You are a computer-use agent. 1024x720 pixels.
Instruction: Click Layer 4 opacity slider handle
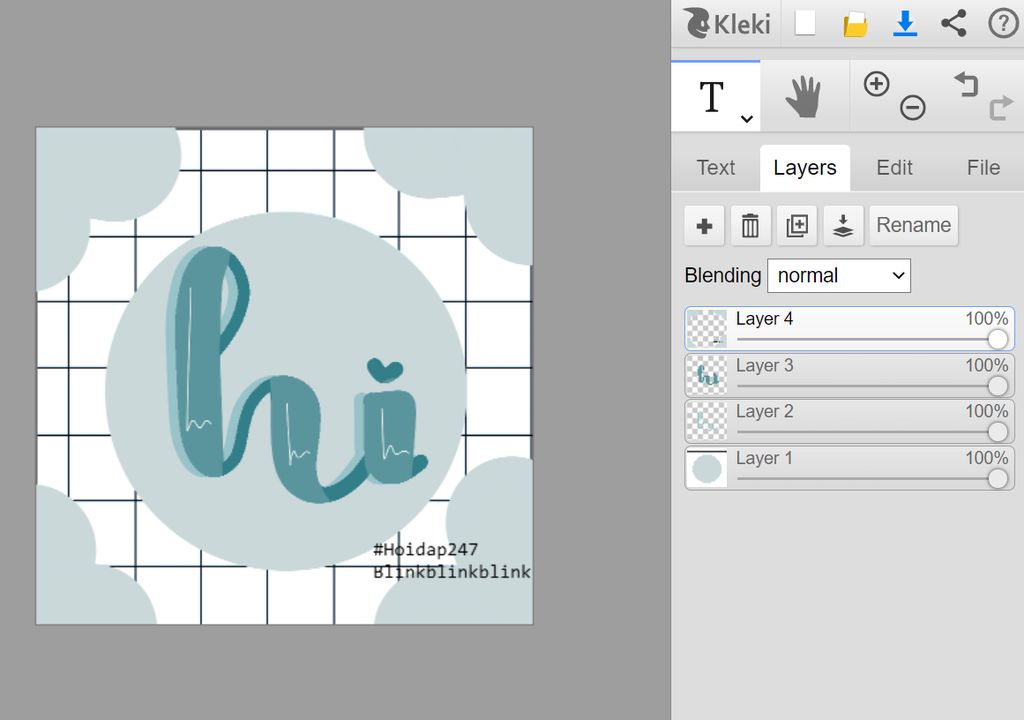tap(997, 339)
